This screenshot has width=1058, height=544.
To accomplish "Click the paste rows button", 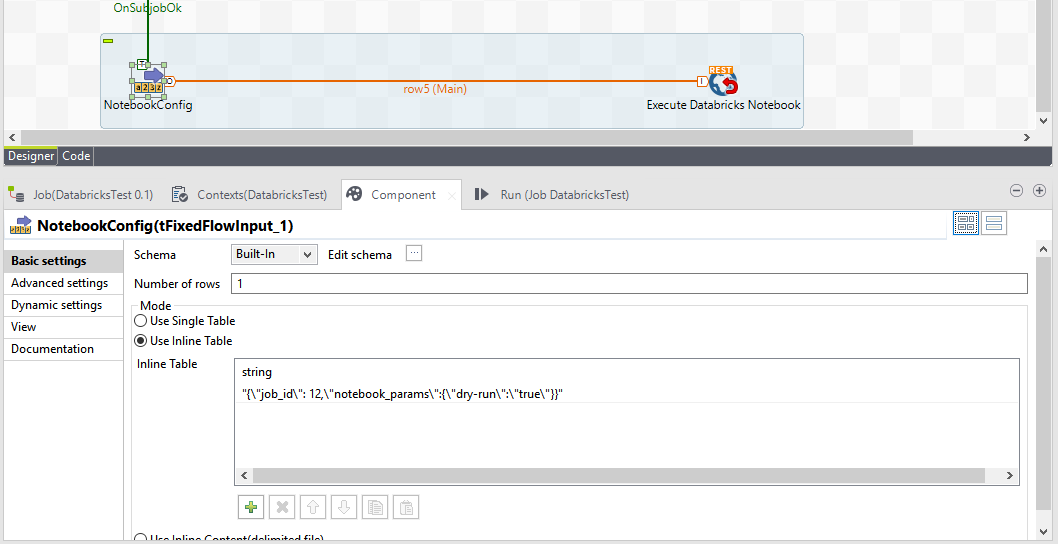I will point(406,508).
